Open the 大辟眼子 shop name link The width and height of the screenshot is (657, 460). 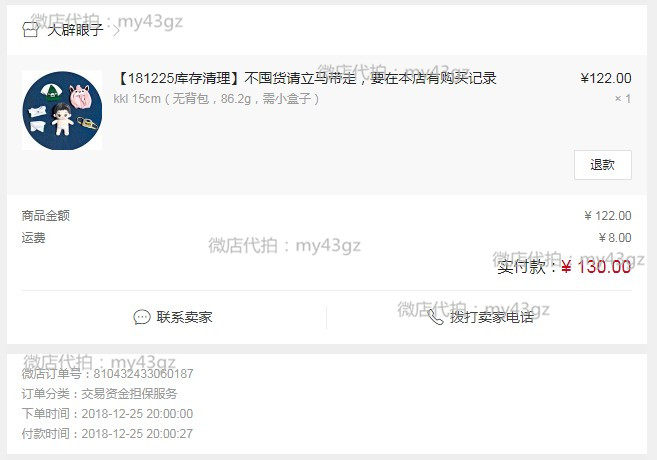point(75,30)
